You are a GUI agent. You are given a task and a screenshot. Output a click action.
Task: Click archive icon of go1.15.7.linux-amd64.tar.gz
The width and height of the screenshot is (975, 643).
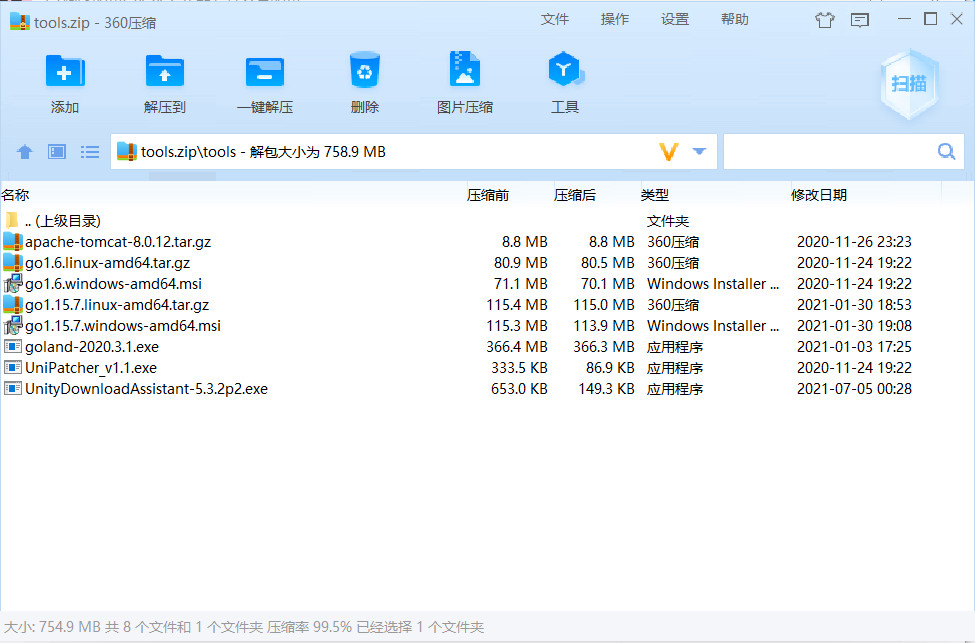13,305
